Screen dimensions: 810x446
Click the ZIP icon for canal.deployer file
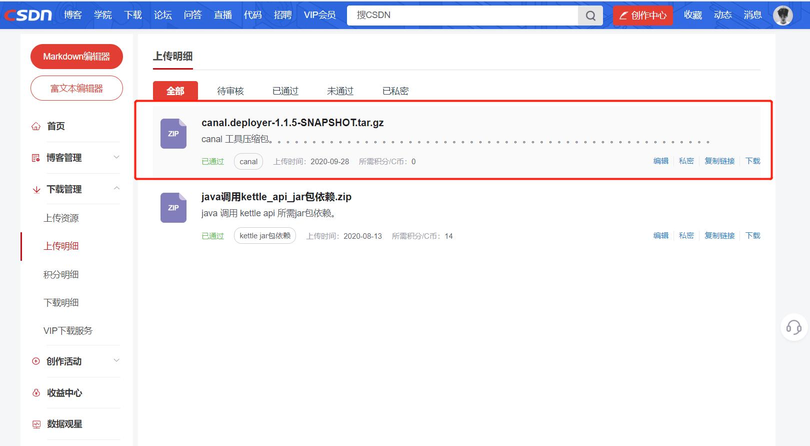pos(174,133)
